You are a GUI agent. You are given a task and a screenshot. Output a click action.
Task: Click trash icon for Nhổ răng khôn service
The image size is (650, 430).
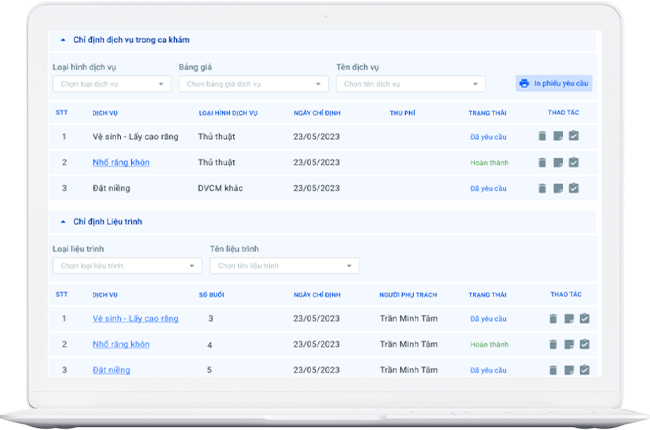tap(542, 162)
